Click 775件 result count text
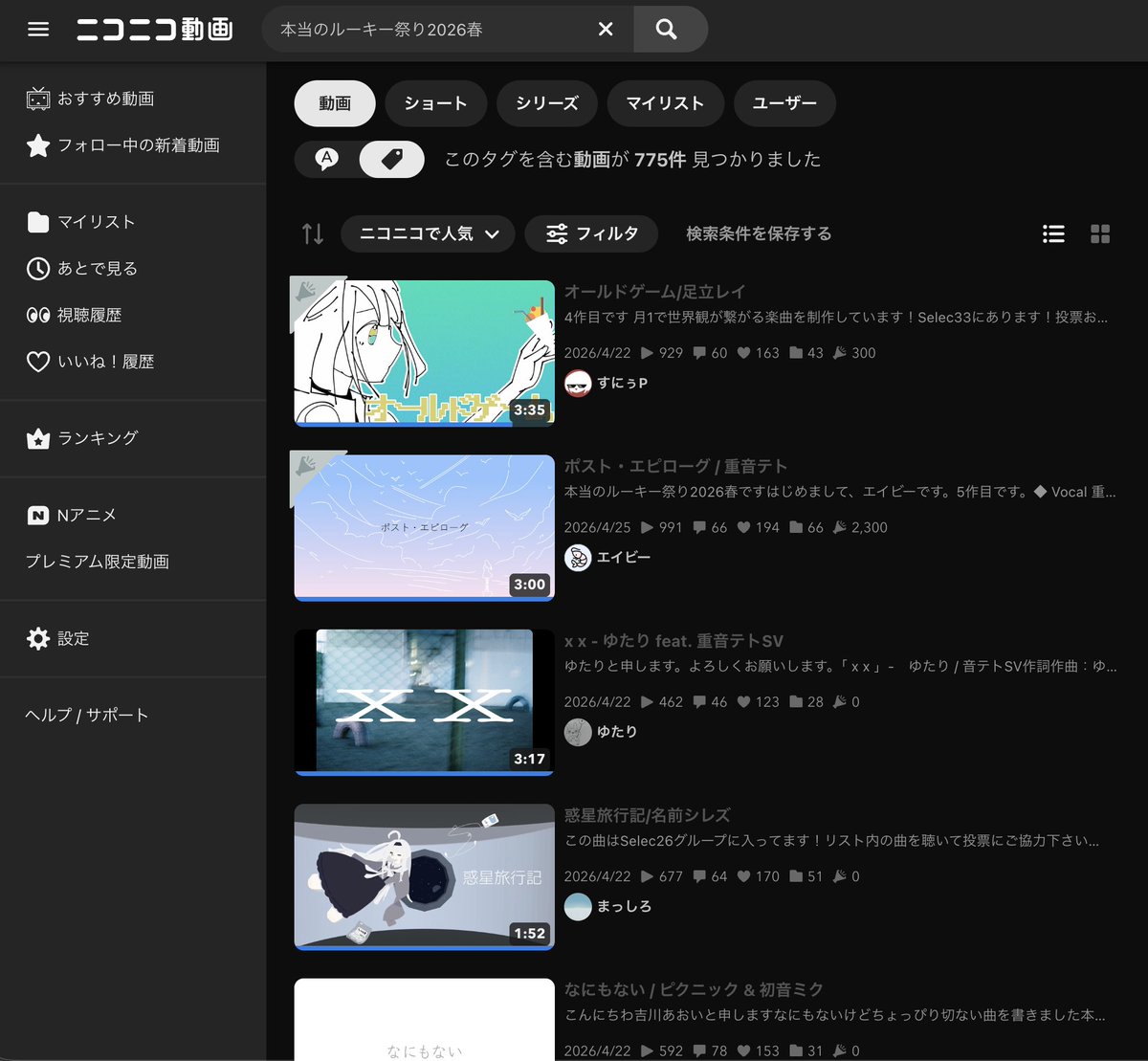This screenshot has width=1148, height=1061. click(x=659, y=160)
